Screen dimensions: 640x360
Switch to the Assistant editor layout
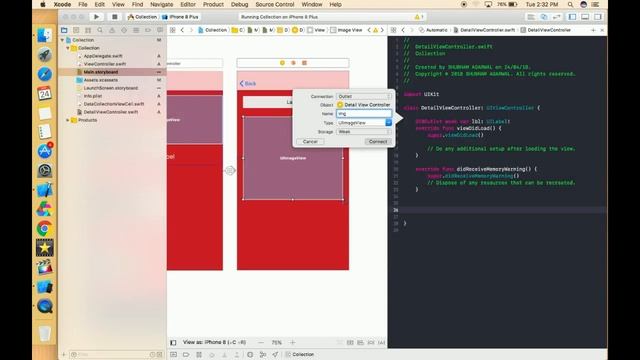pyautogui.click(x=544, y=17)
